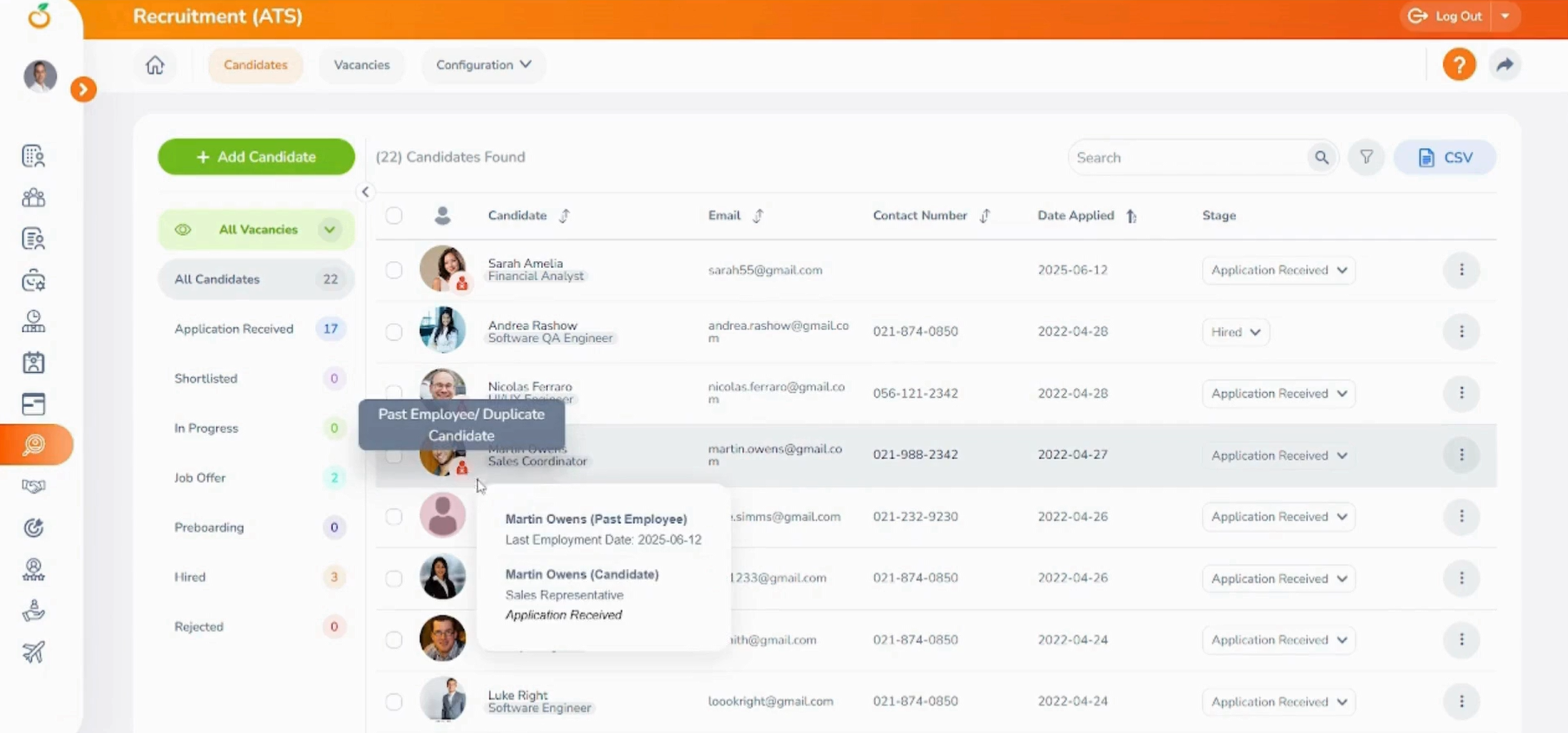
Task: Select the Job Offer stage filter
Action: point(200,478)
